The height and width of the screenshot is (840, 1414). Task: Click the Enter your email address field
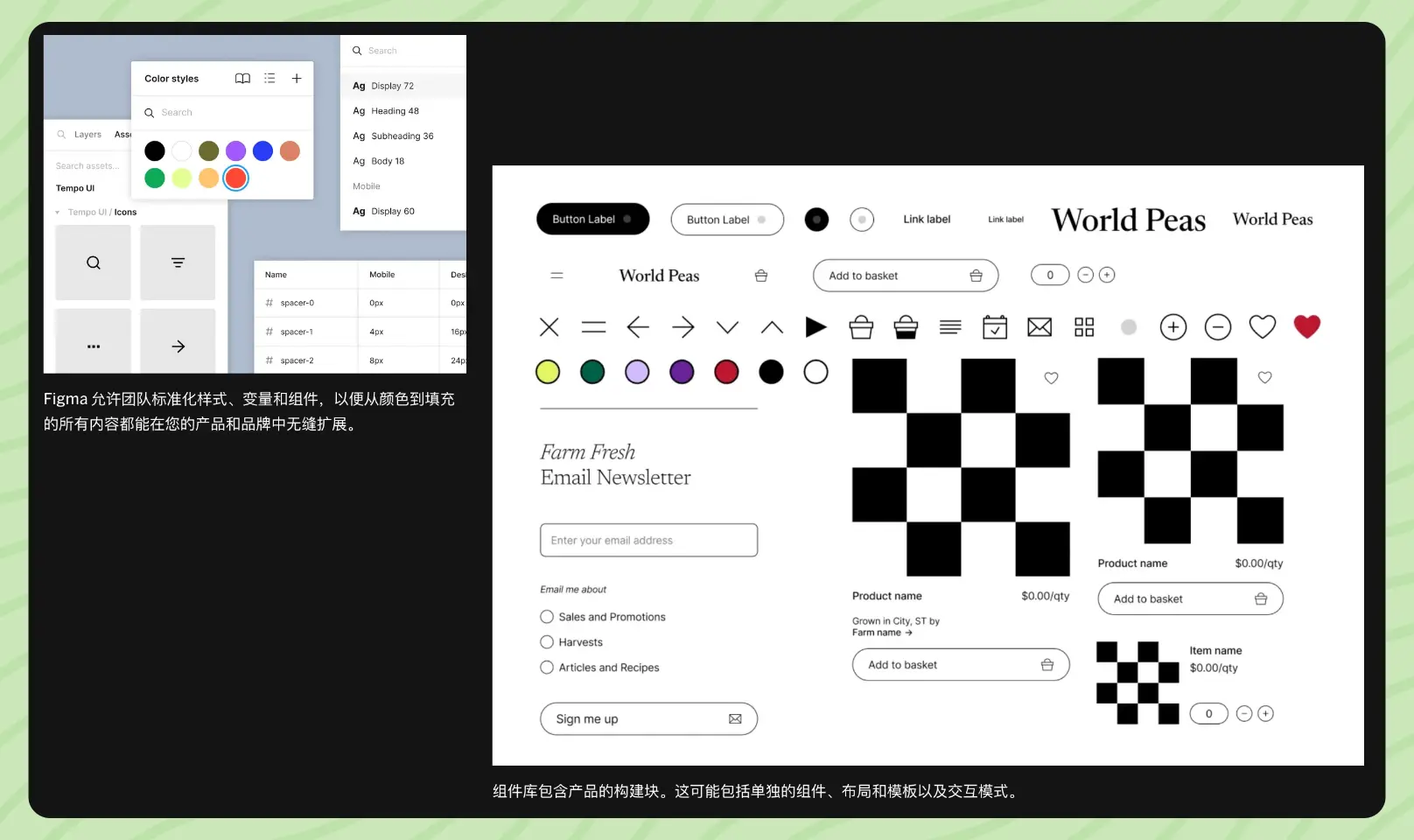[x=648, y=541]
